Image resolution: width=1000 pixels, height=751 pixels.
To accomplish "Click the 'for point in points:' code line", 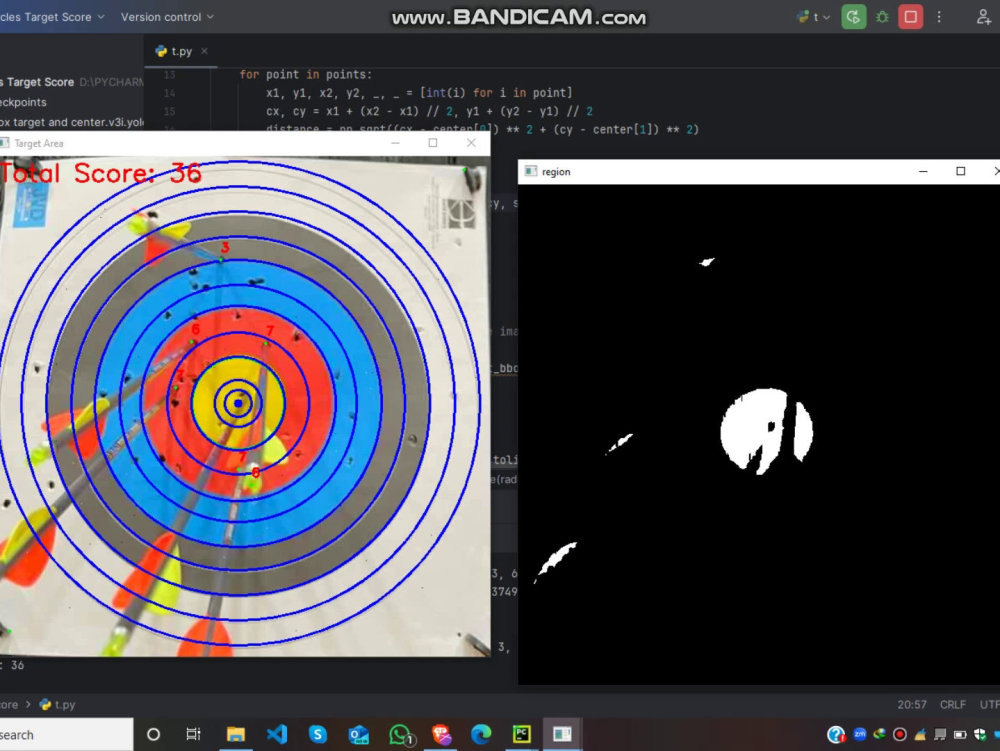I will click(305, 75).
